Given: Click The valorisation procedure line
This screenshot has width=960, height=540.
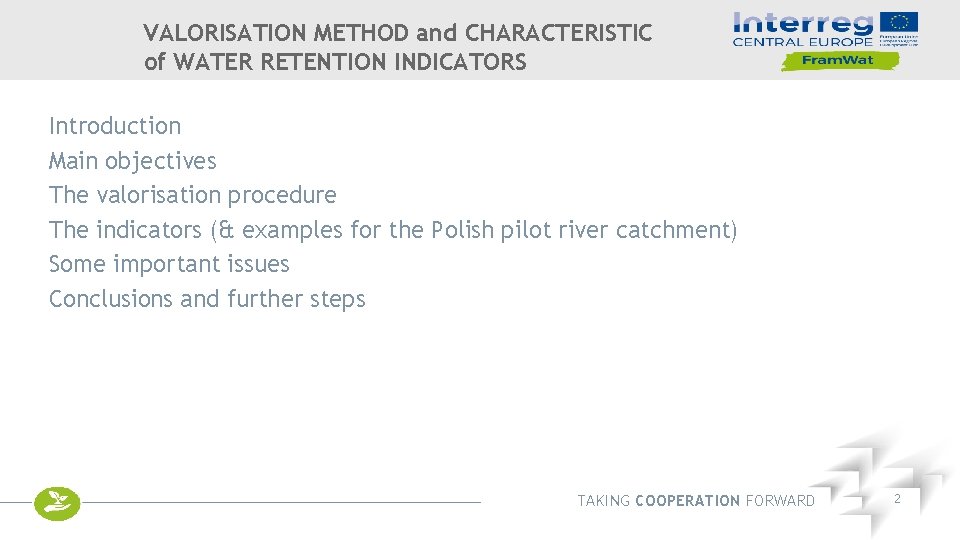Looking at the screenshot, I should coord(192,195).
